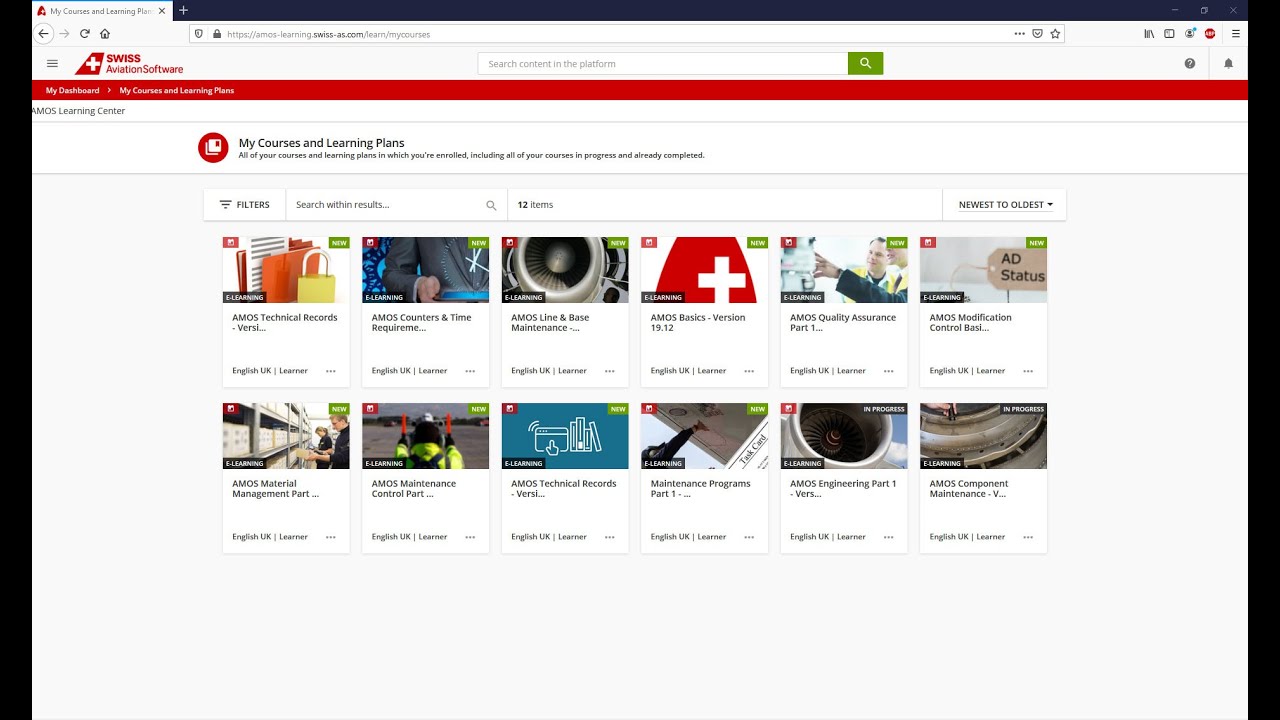1280x720 pixels.
Task: Open the Newest to Oldest sort dropdown
Action: click(1005, 205)
